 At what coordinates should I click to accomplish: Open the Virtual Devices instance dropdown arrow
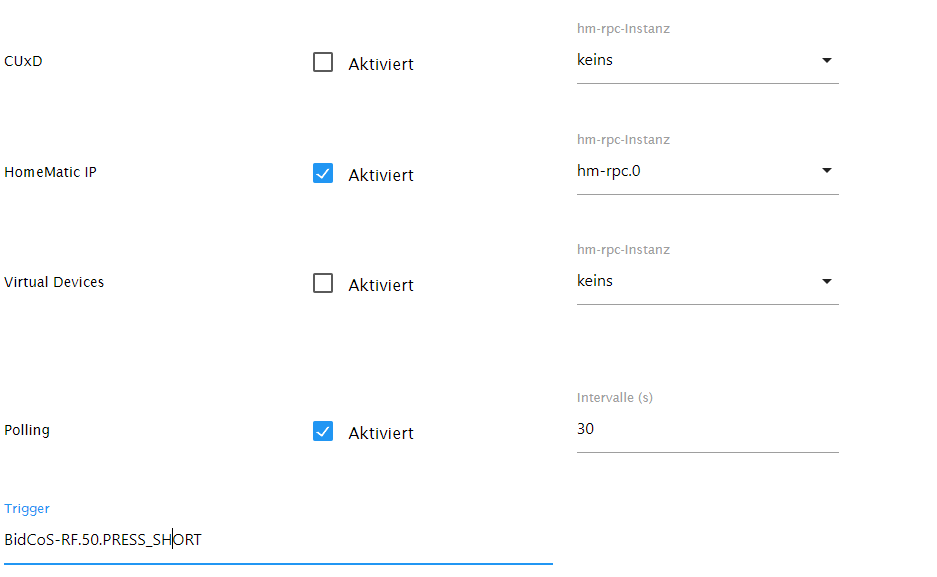point(826,281)
